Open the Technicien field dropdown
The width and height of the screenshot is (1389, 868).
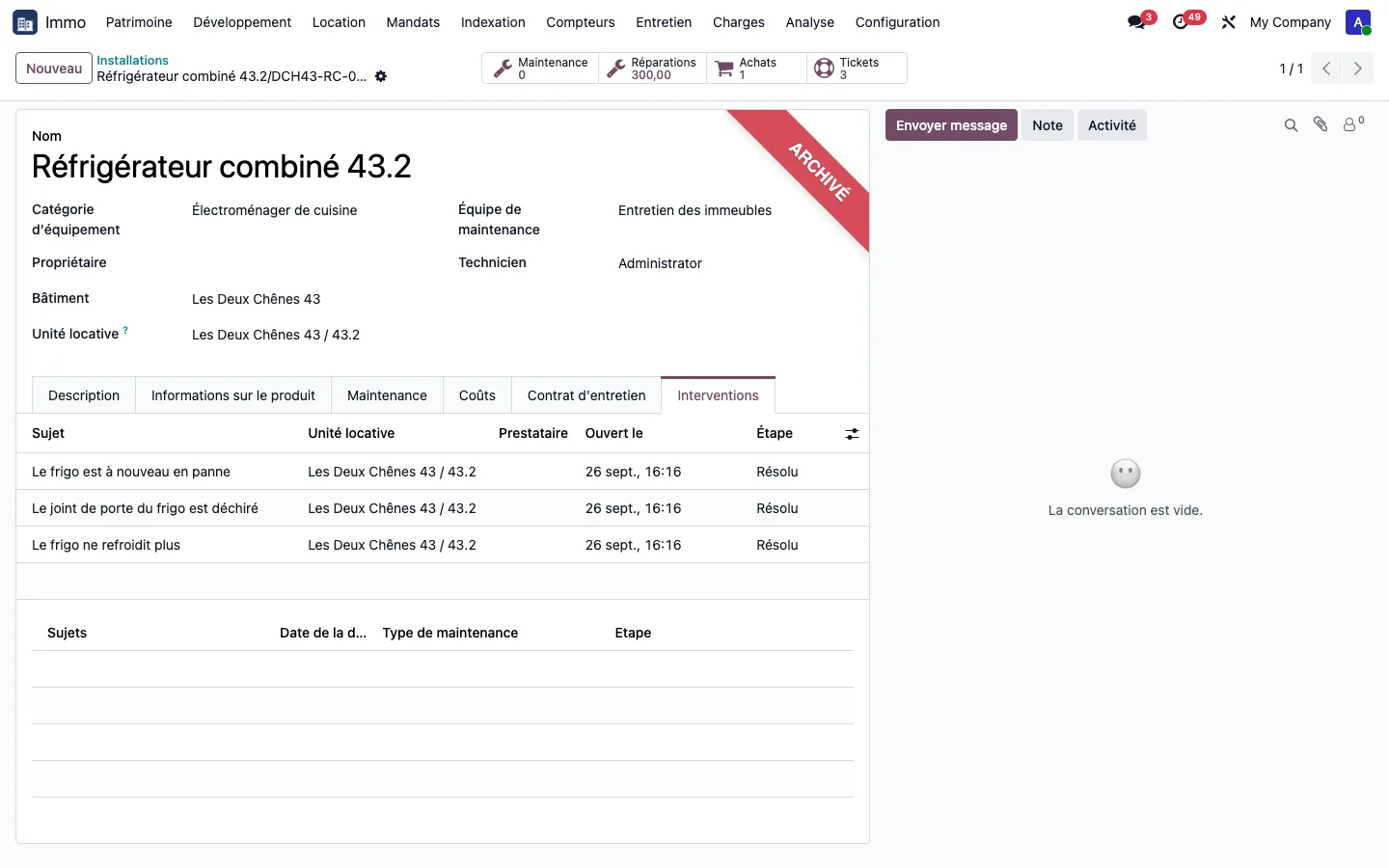tap(735, 263)
